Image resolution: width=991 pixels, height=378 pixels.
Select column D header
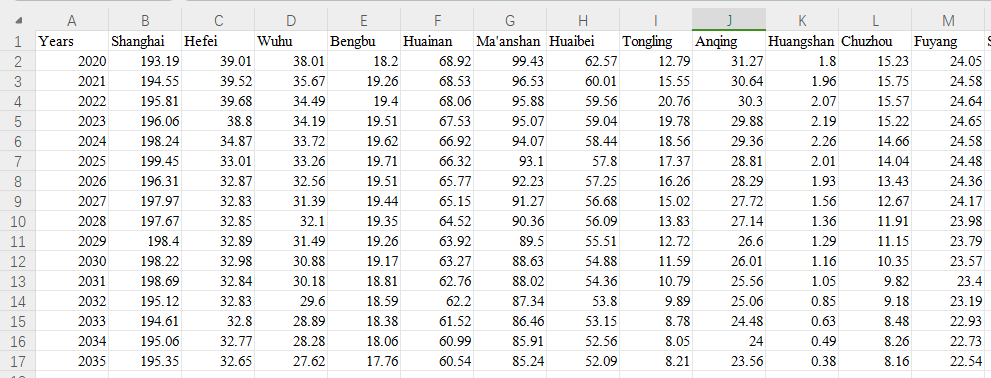click(291, 21)
